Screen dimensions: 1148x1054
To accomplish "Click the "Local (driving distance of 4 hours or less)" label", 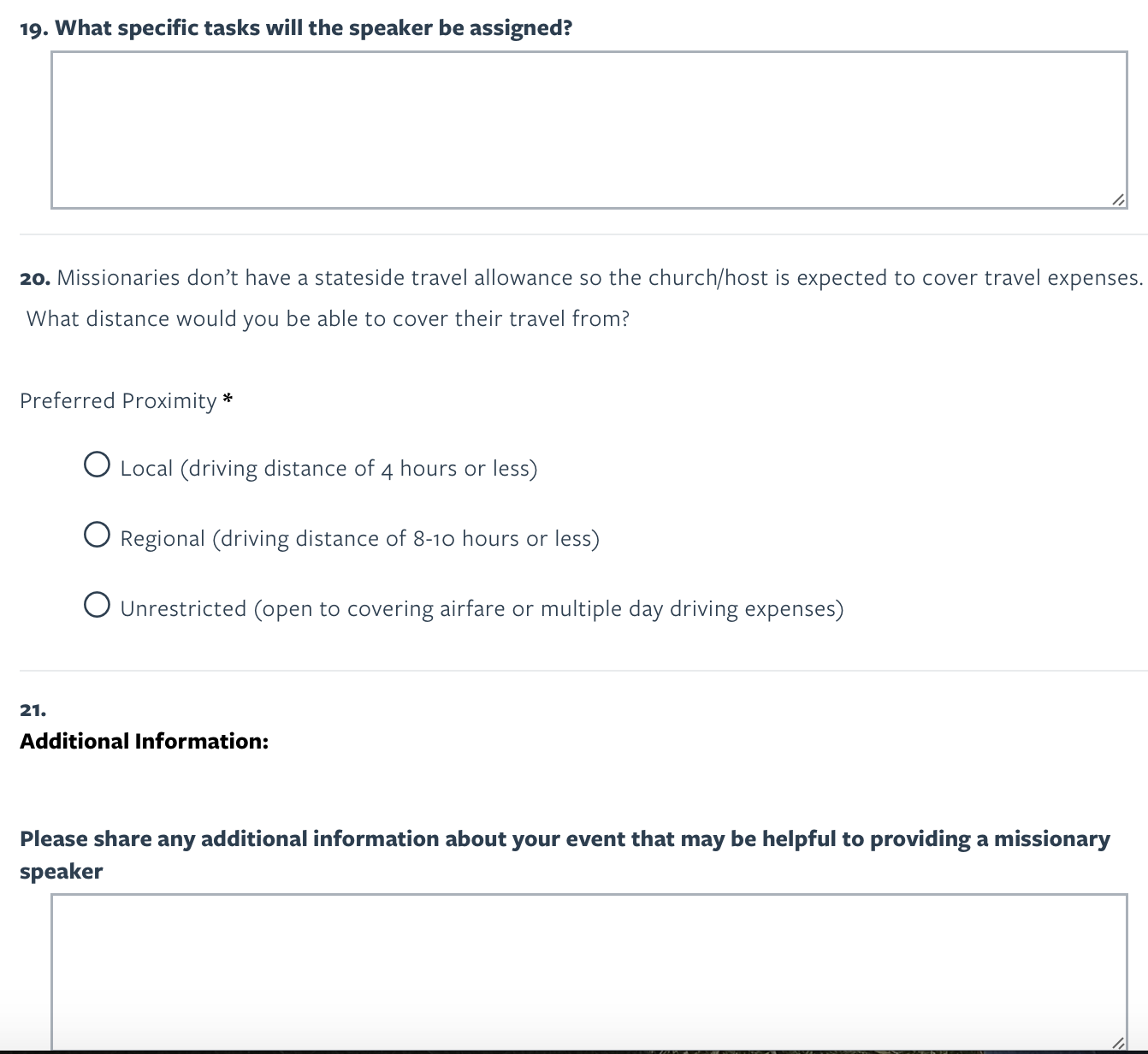I will 328,469.
